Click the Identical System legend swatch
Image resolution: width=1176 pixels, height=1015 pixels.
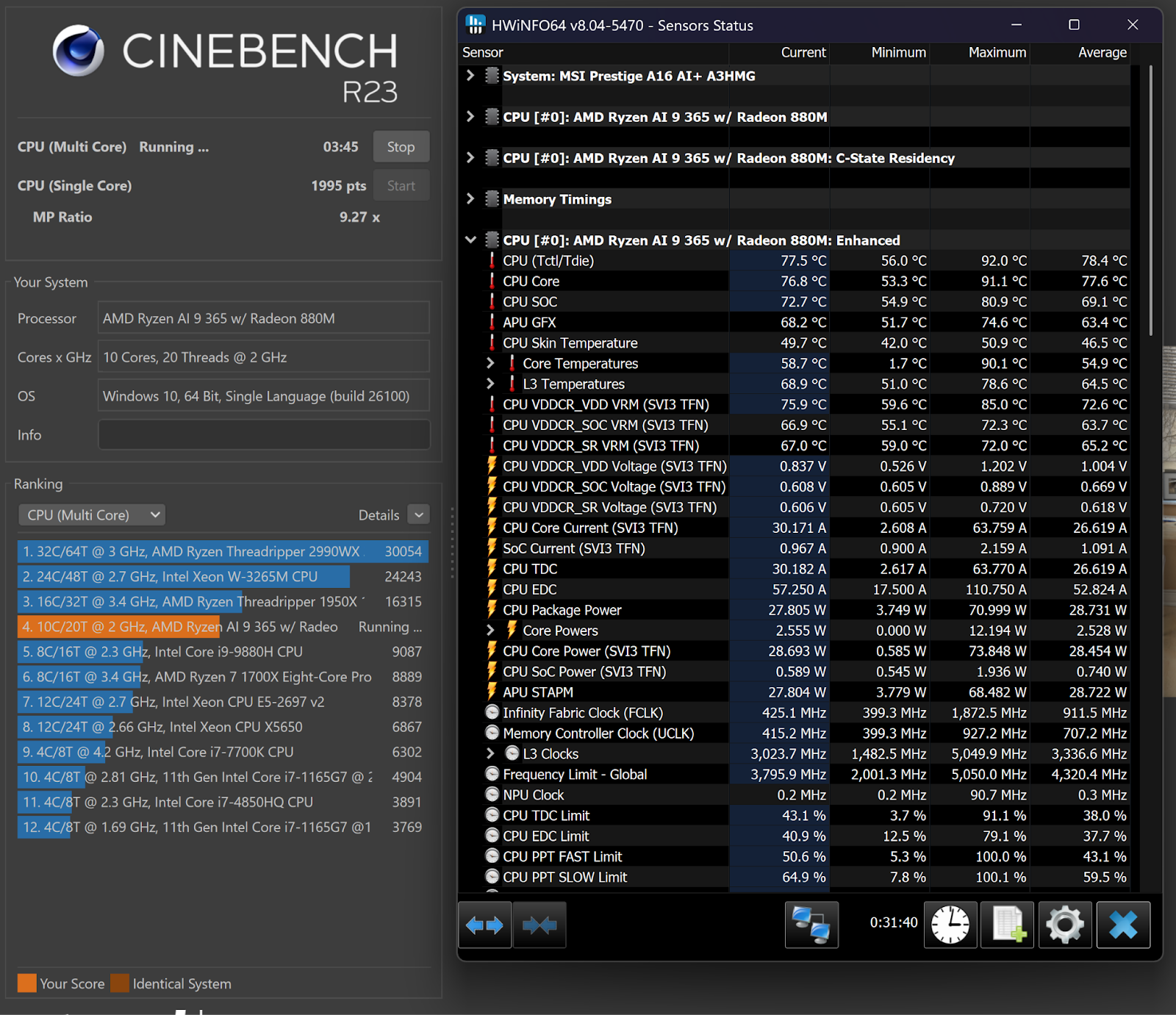(x=120, y=983)
